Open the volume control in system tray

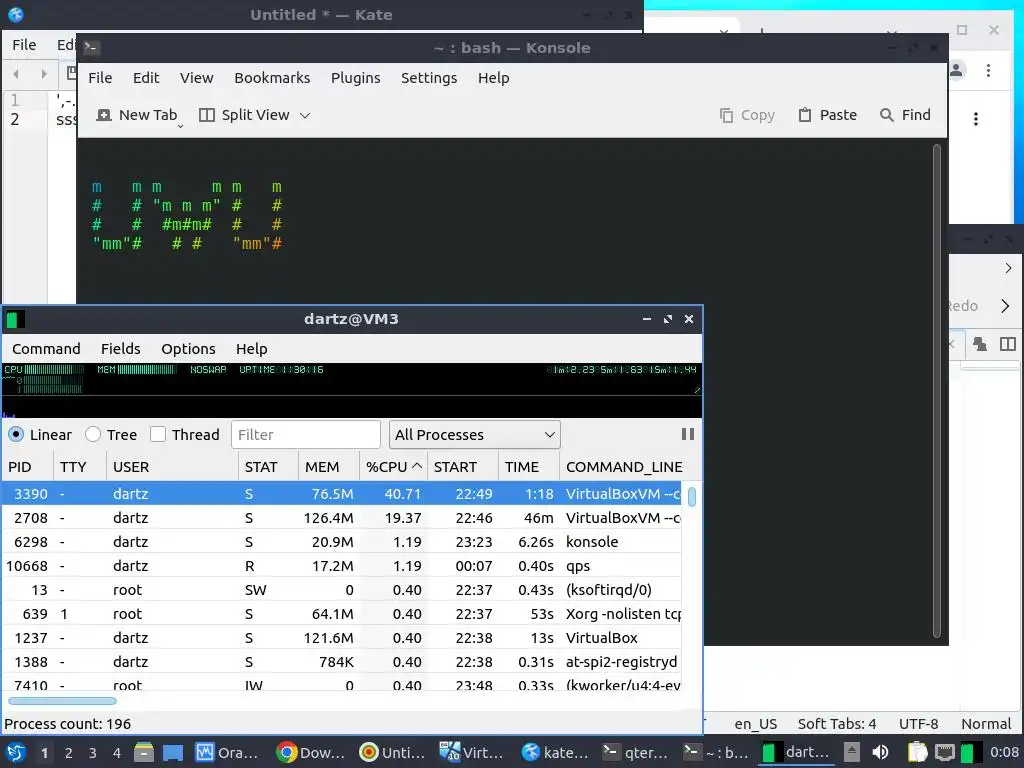pyautogui.click(x=880, y=753)
